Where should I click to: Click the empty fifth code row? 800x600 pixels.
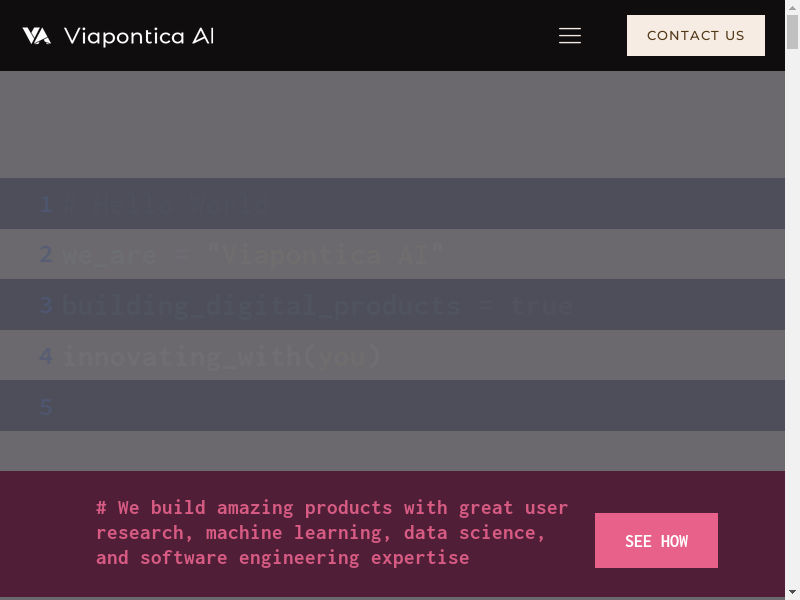[x=400, y=407]
